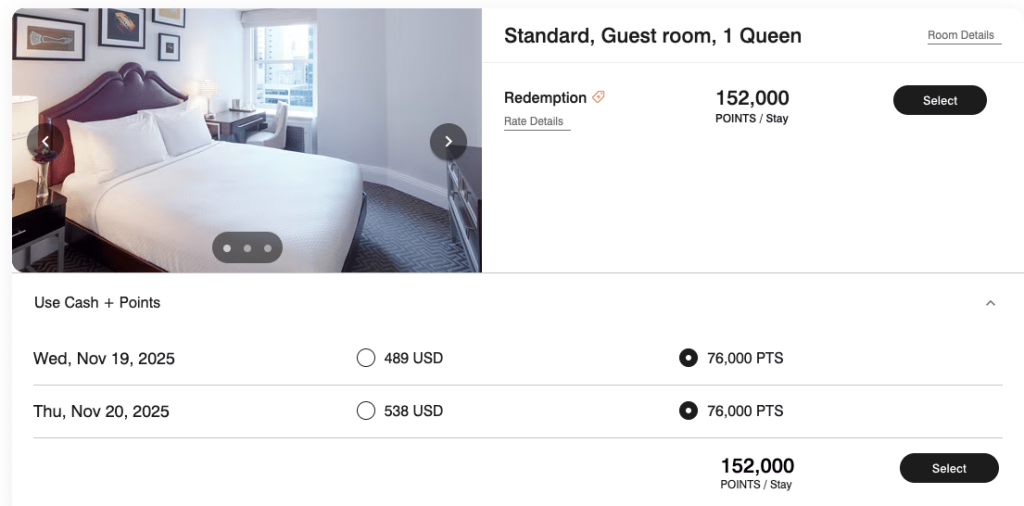Choose 489 USD for Wed, Nov 19
Screen dimensions: 1024x506
[366, 358]
